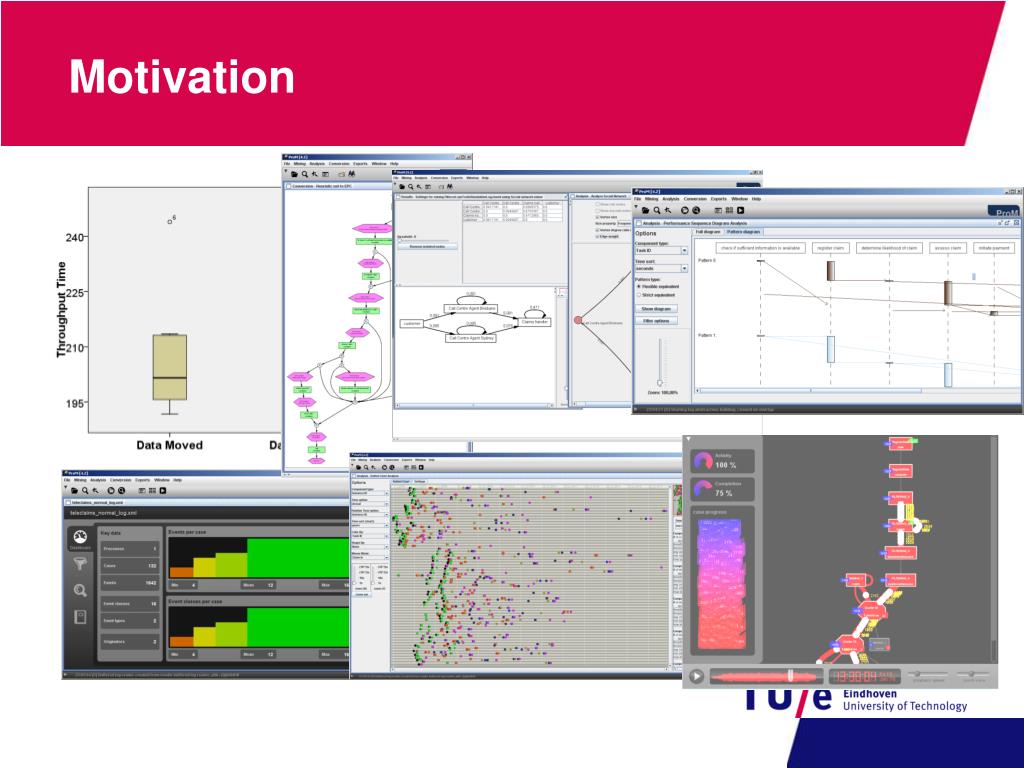The height and width of the screenshot is (768, 1024).
Task: Click the Cases row in Key data
Action: point(130,566)
